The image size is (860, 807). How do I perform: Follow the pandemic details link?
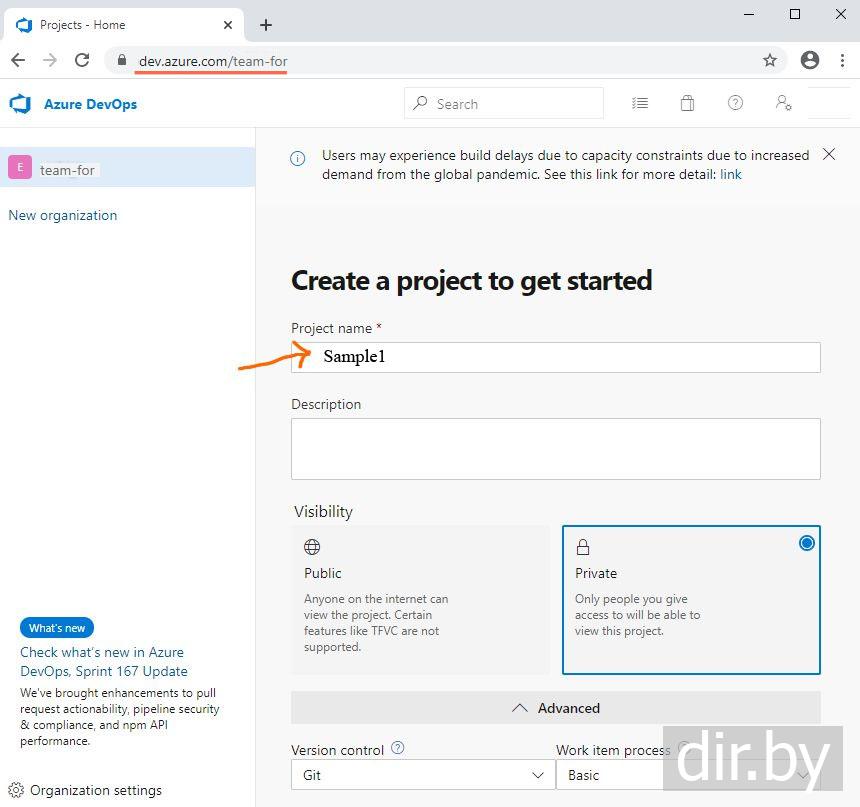click(x=731, y=174)
